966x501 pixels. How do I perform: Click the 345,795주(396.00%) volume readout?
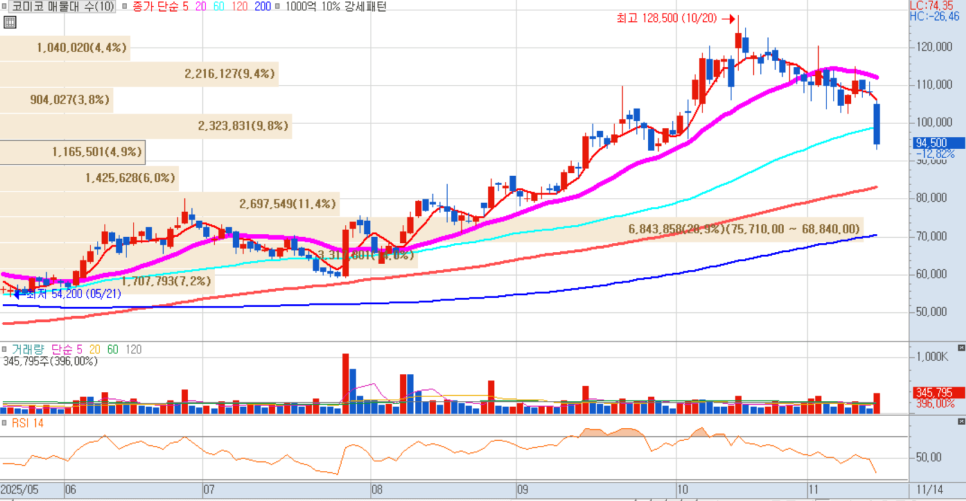51,362
